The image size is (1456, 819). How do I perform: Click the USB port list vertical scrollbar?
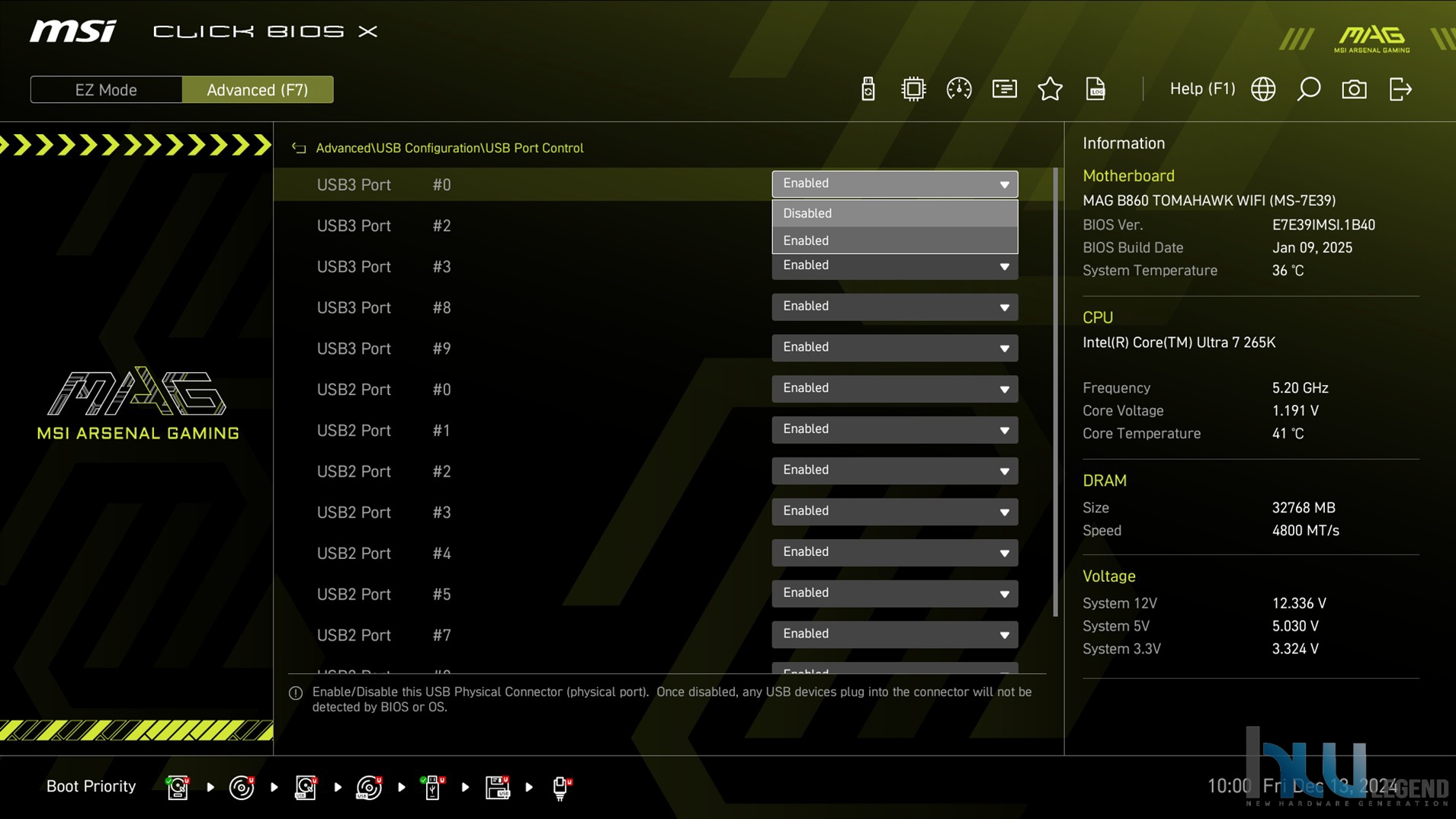tap(1056, 392)
